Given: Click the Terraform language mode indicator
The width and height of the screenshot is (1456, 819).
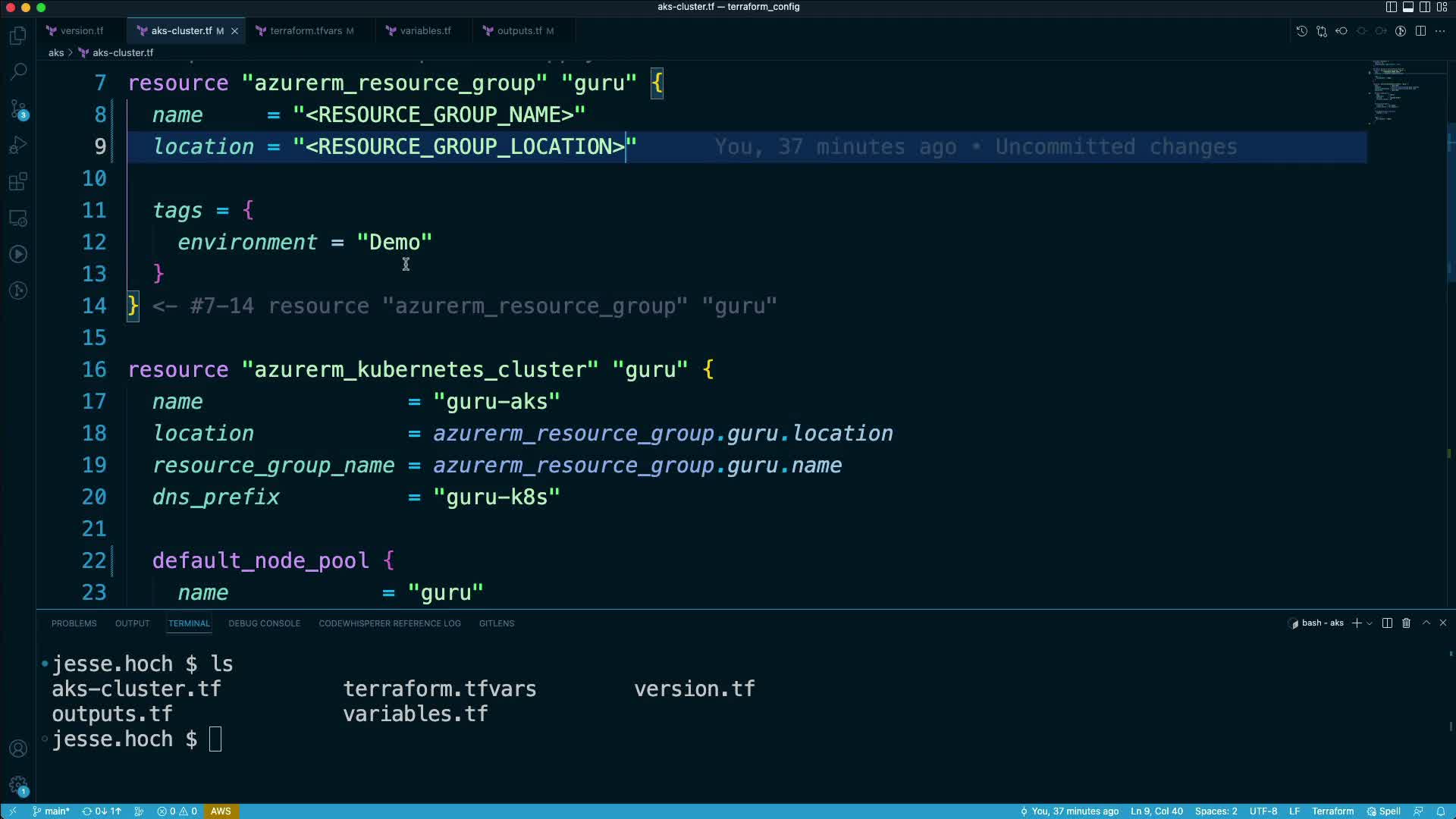Looking at the screenshot, I should pyautogui.click(x=1332, y=811).
